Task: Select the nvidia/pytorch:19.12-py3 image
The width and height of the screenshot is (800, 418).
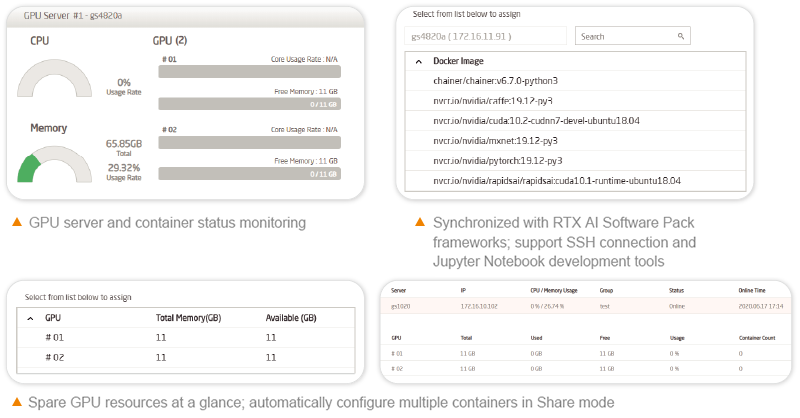Action: [x=497, y=160]
